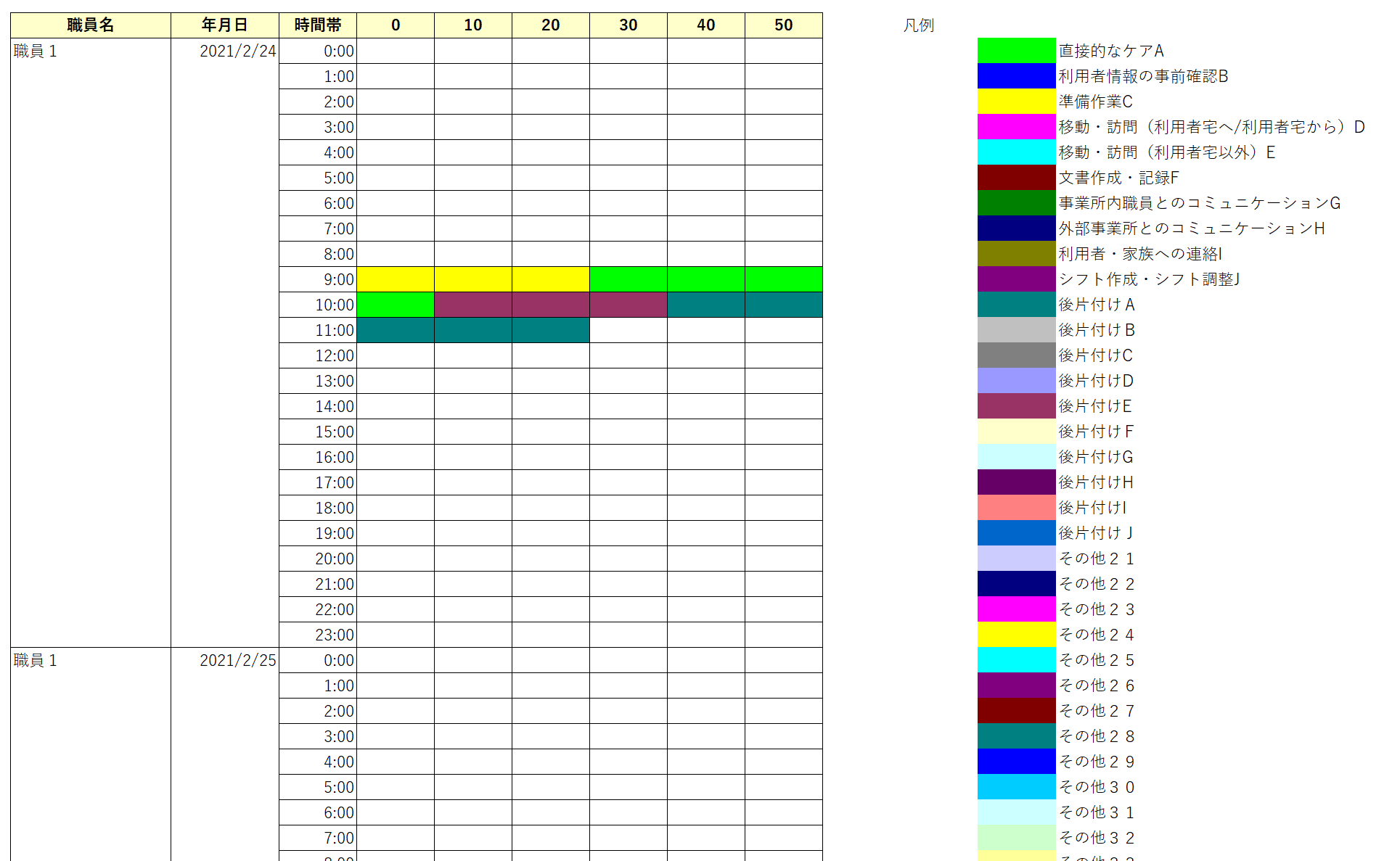This screenshot has width=1400, height=861.
Task: Pick the magenta swatch for その他23
Action: (1016, 609)
